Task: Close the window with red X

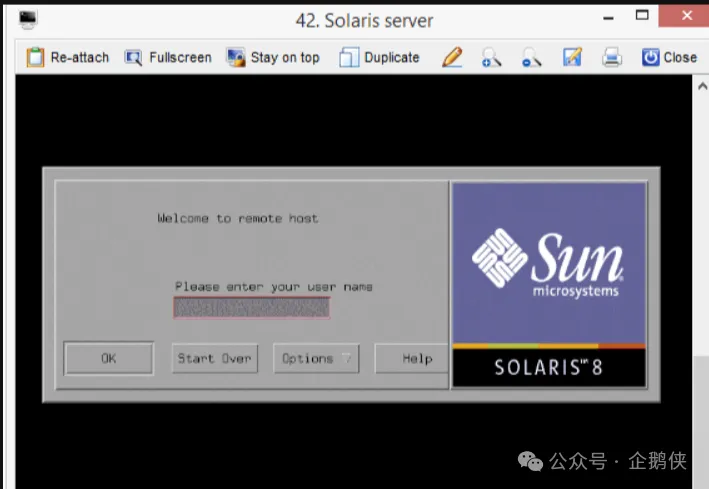Action: pos(687,15)
